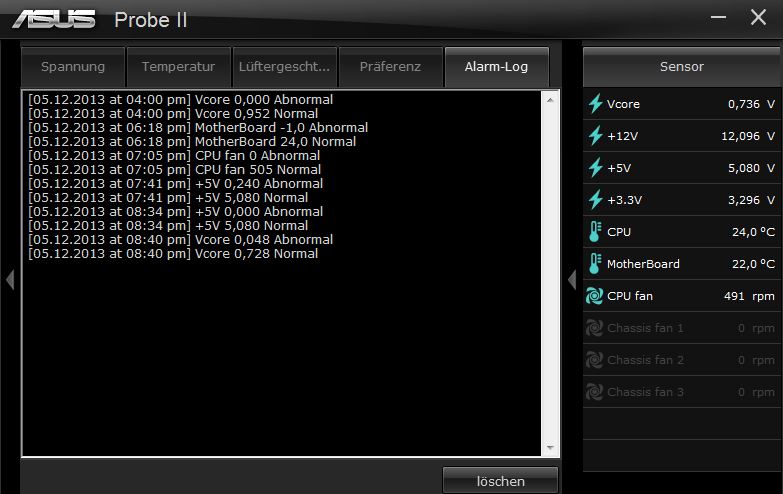This screenshot has height=494, width=783.
Task: Click the Chassis fan 2 icon
Action: [594, 360]
